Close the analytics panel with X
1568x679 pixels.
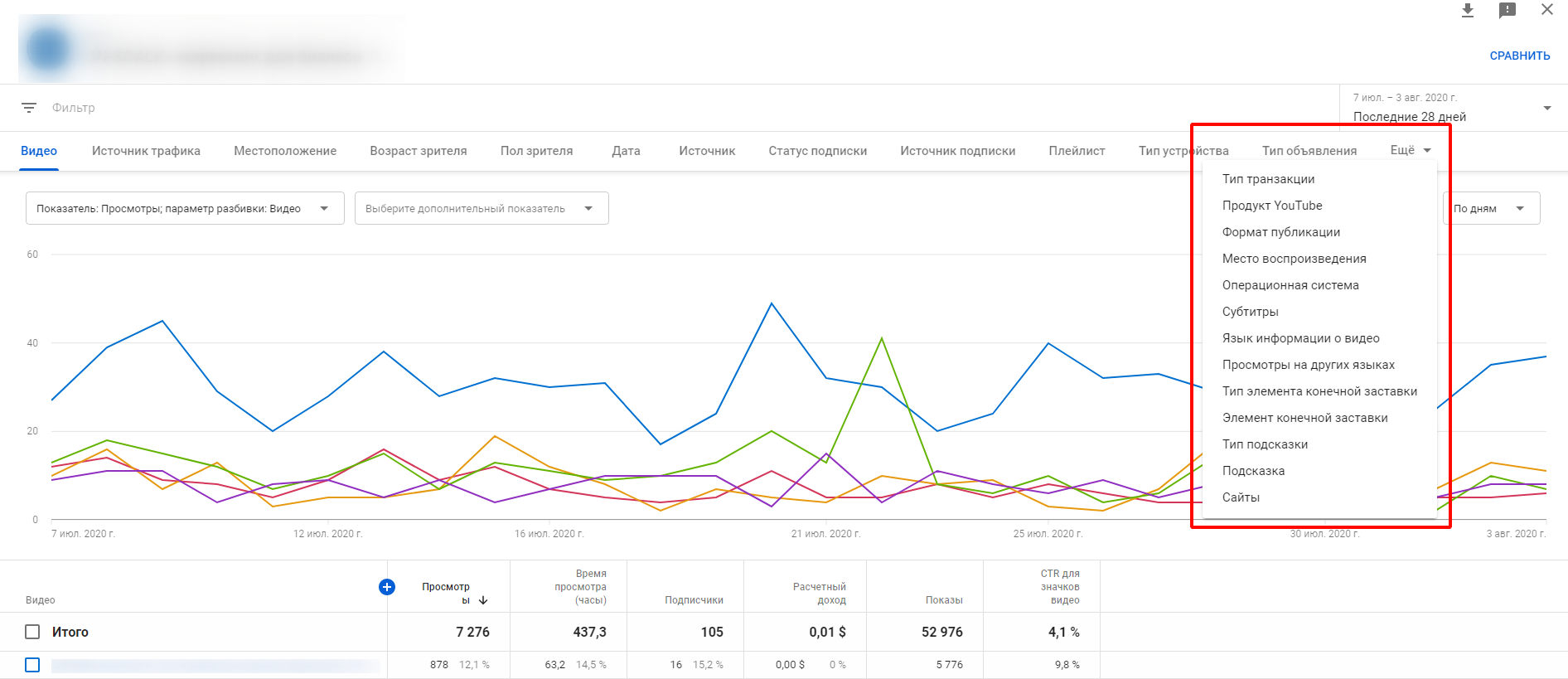pos(1547,10)
